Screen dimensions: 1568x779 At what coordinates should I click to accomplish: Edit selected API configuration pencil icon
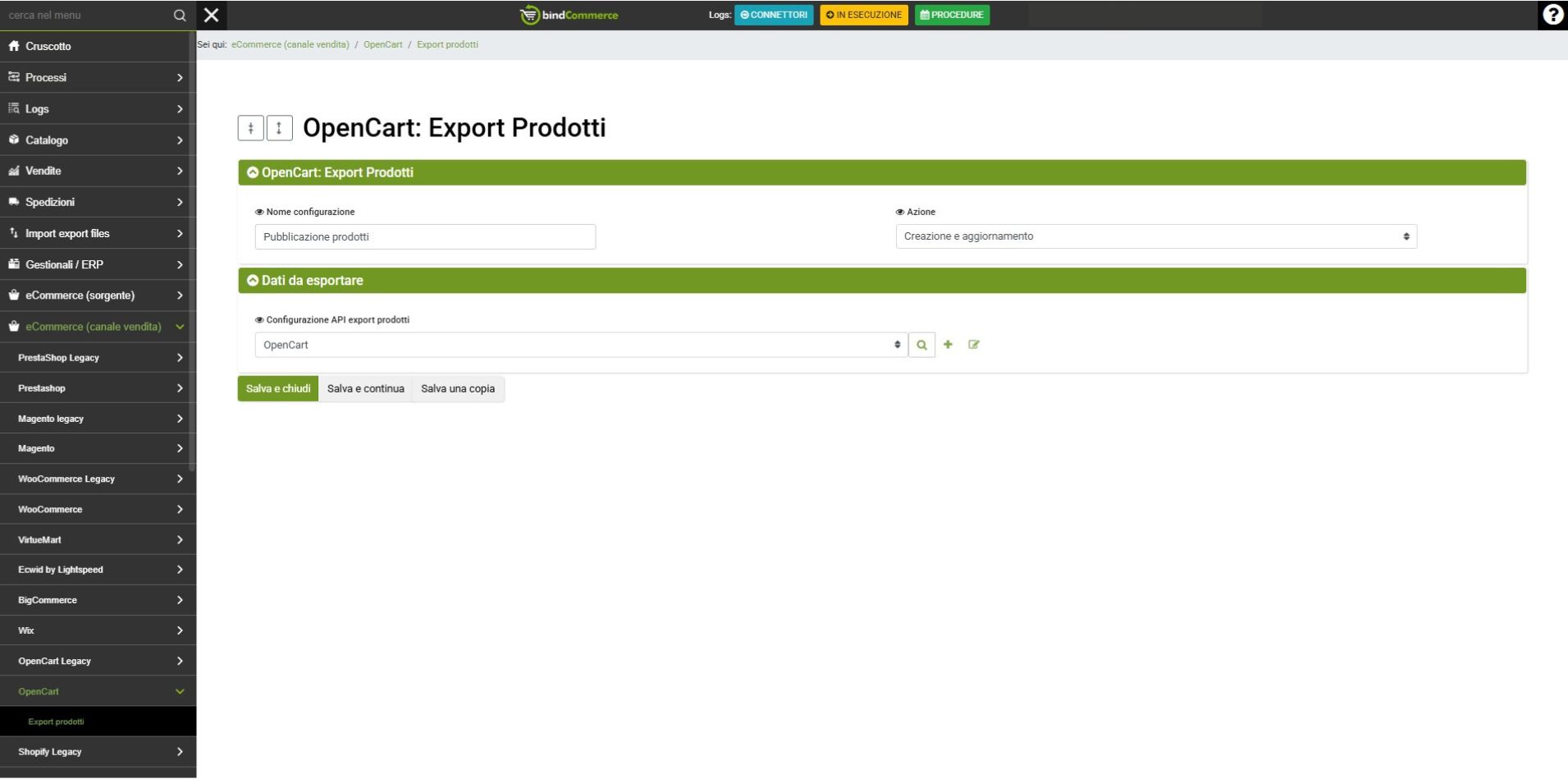974,345
